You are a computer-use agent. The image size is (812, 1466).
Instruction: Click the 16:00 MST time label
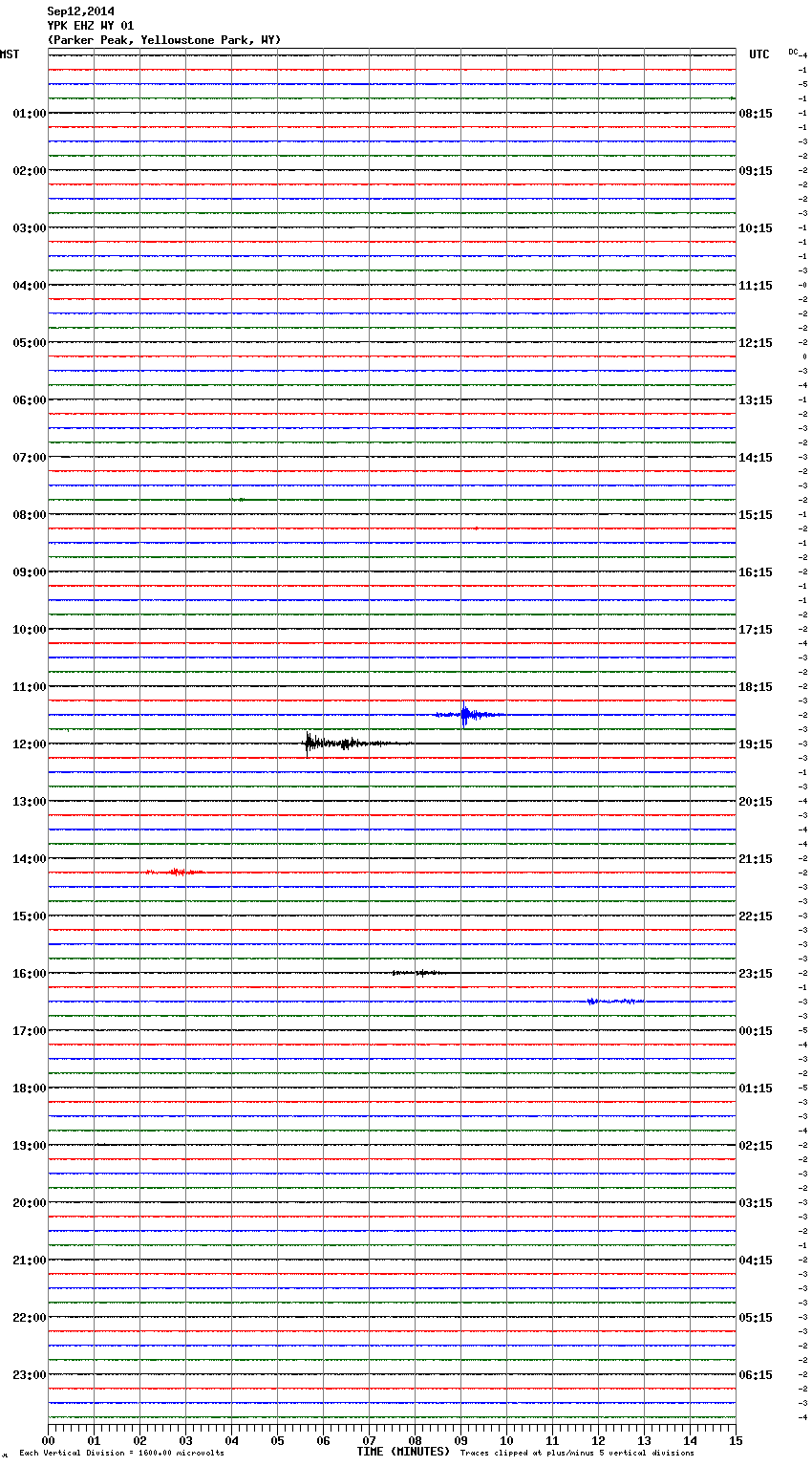(29, 974)
